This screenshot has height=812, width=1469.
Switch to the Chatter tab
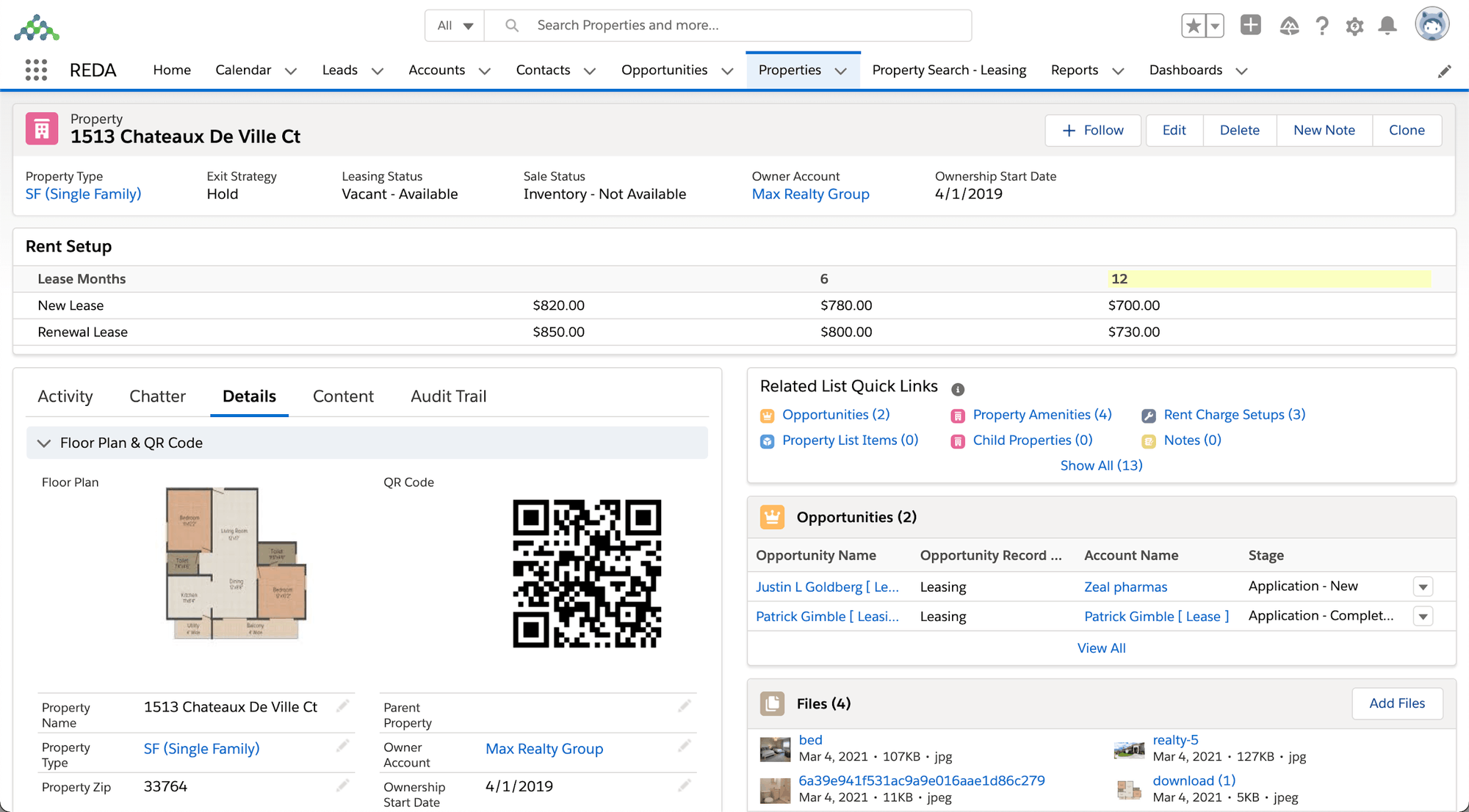coord(157,396)
